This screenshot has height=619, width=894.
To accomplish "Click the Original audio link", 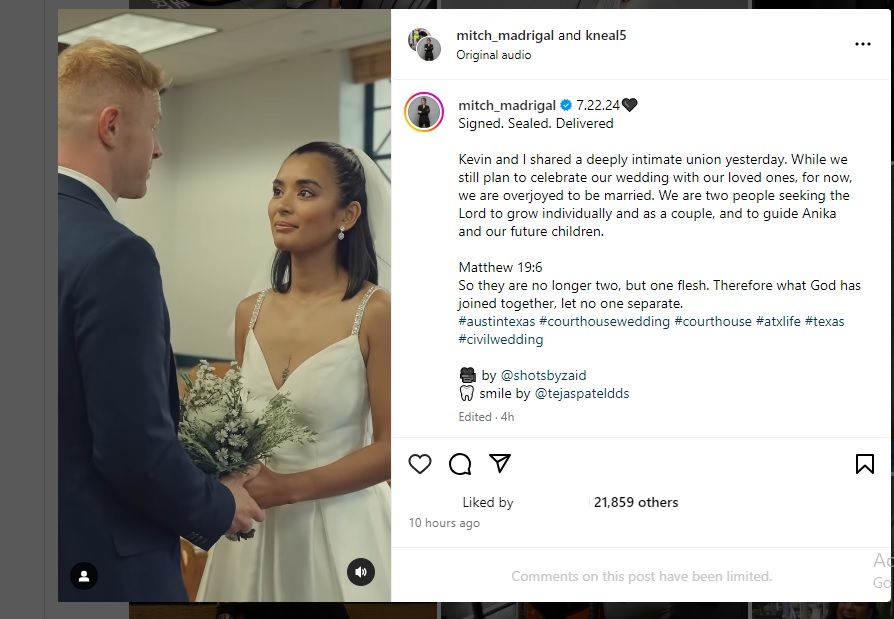I will 494,55.
